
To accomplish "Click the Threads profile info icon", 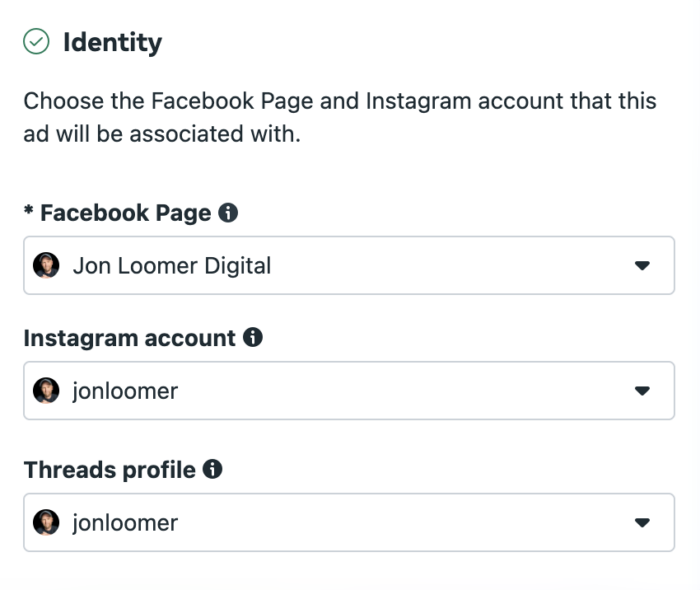I will tap(212, 469).
